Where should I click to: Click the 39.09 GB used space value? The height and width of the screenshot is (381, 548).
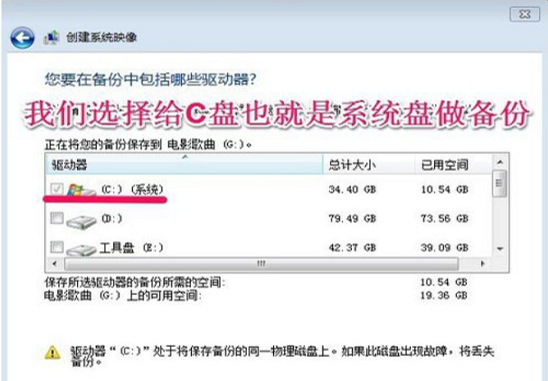tap(445, 247)
